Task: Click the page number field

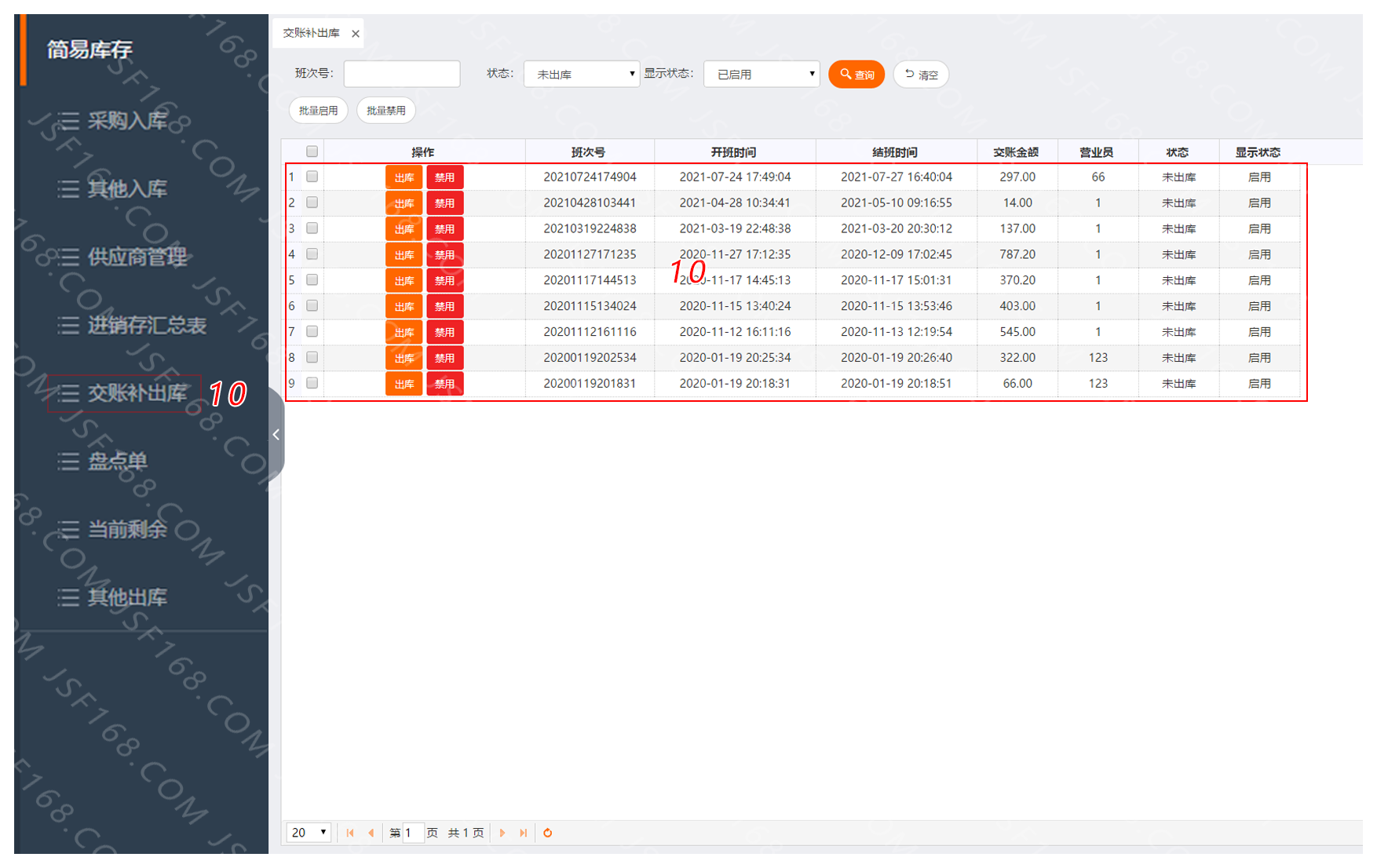Action: coord(413,833)
